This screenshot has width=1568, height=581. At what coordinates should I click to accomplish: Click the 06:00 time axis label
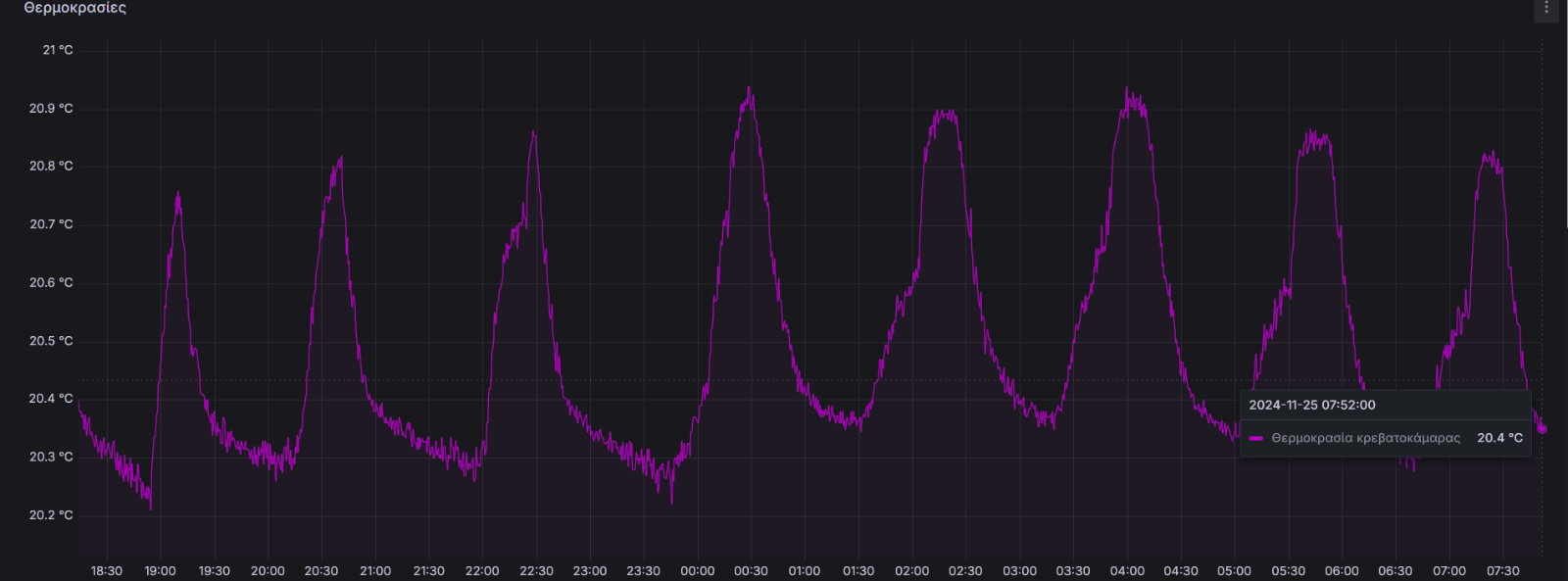click(1342, 571)
